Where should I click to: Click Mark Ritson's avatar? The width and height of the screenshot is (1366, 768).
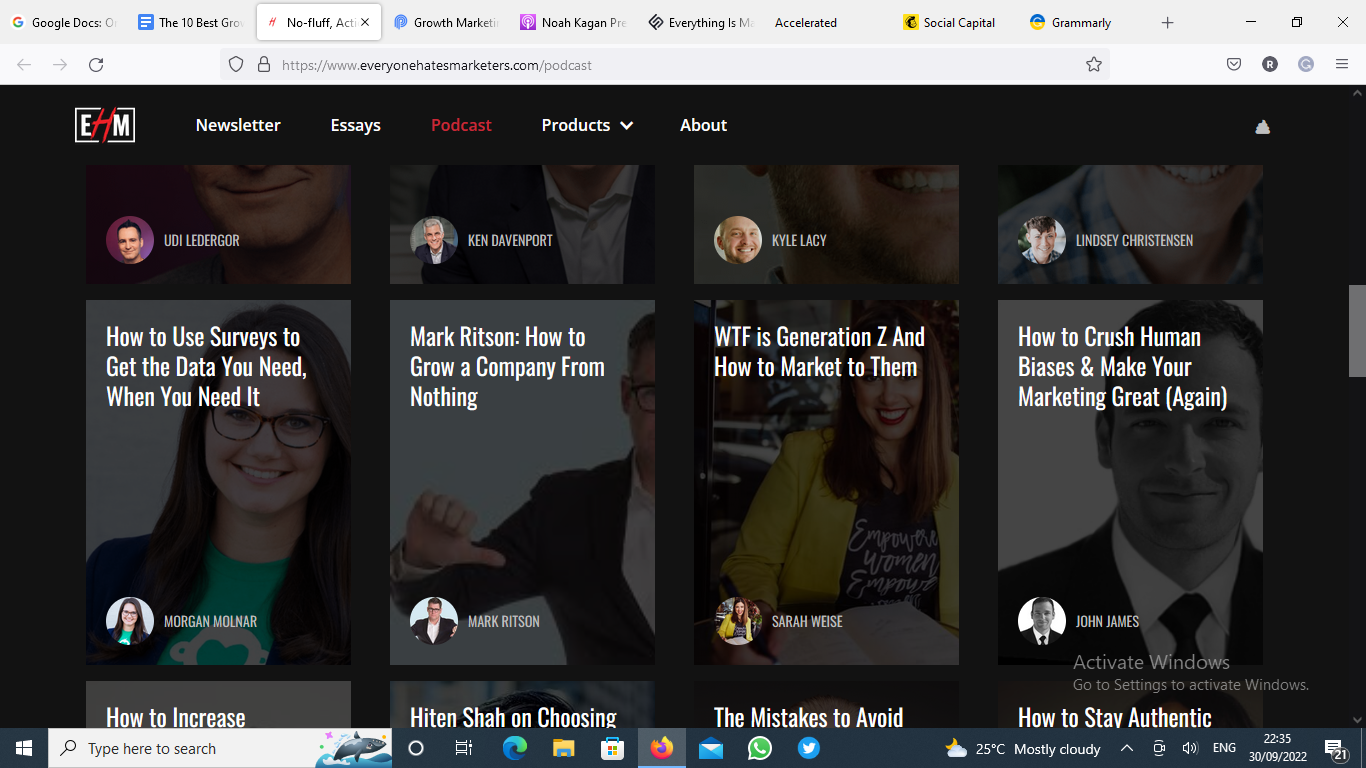point(434,621)
